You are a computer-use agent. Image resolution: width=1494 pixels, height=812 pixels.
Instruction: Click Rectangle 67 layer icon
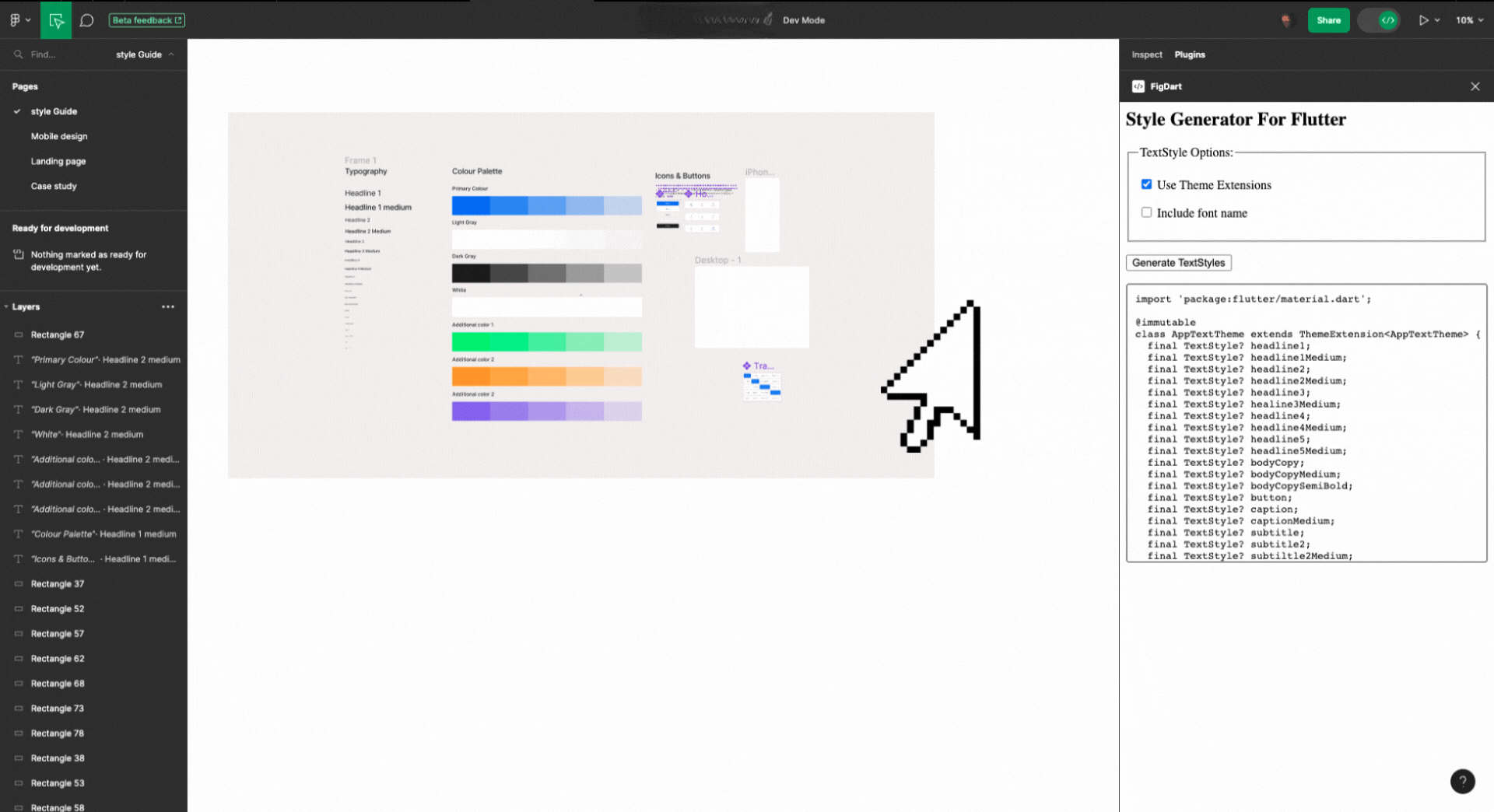tap(19, 334)
